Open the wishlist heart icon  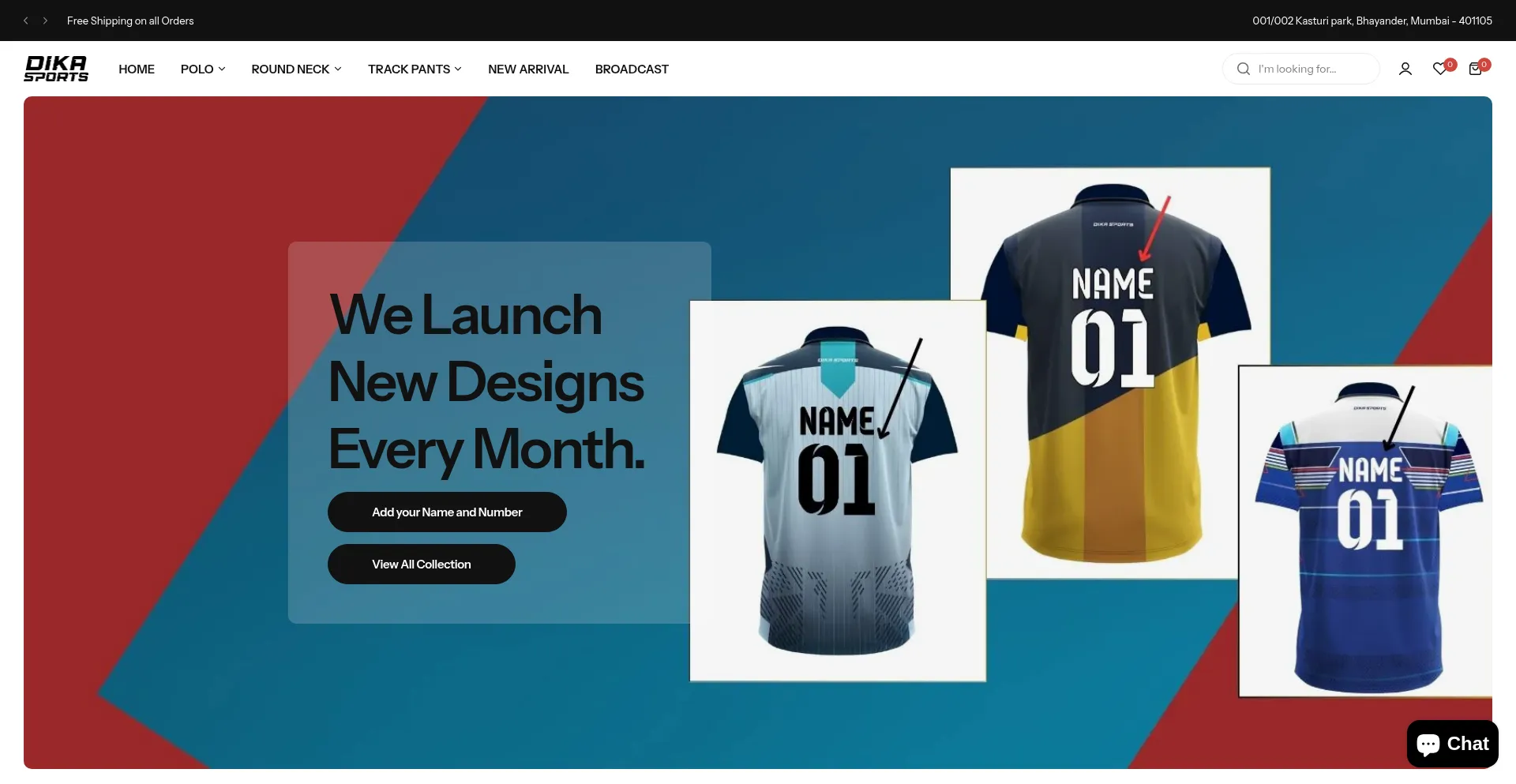pos(1440,69)
